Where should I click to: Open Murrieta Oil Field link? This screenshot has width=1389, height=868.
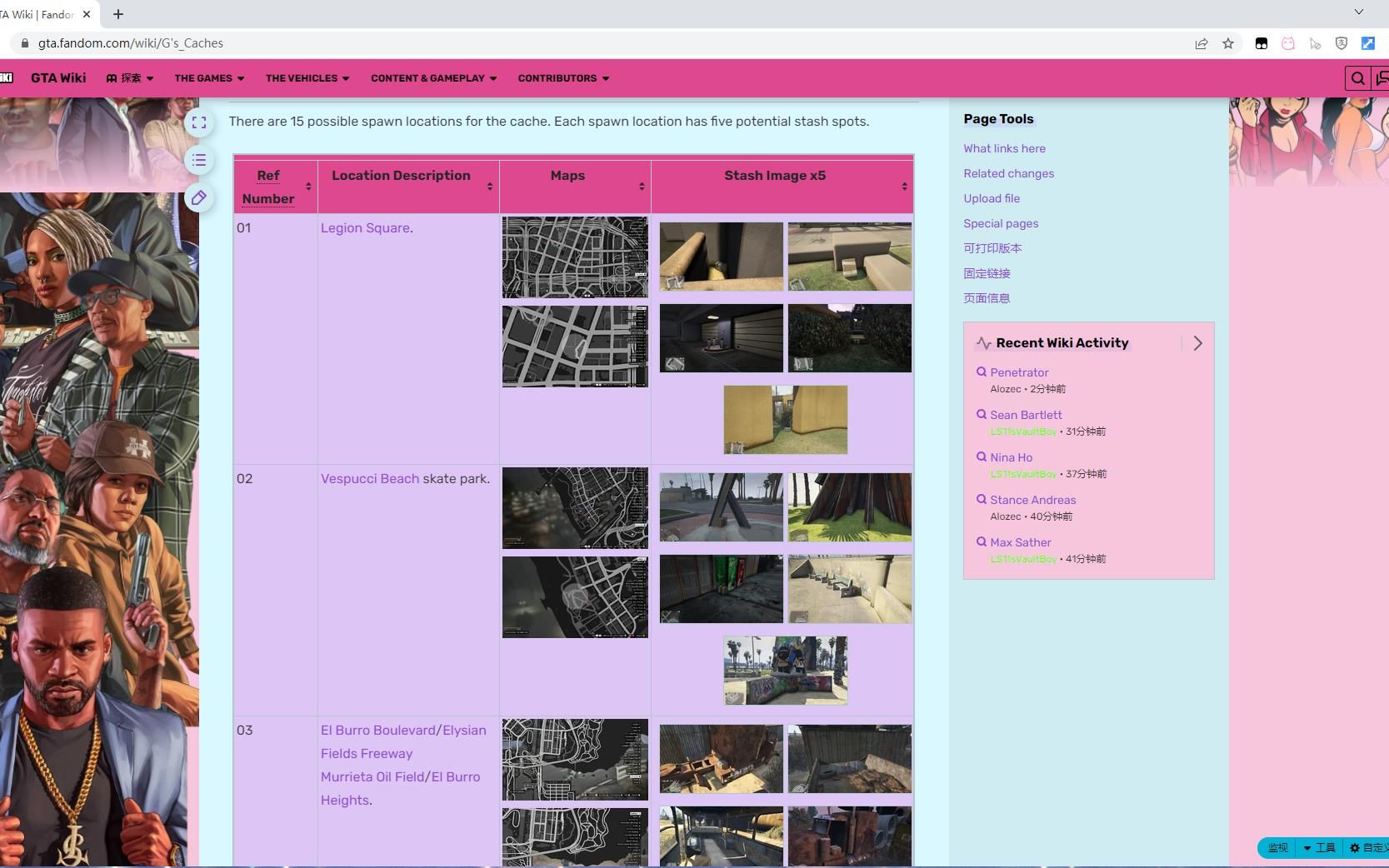372,777
